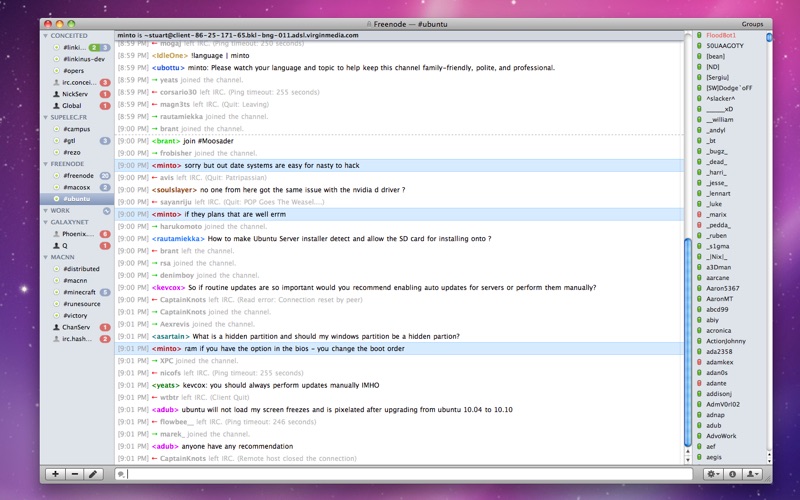Click the nick list scrollbar thumb
This screenshot has height=500, width=800.
tap(769, 37)
